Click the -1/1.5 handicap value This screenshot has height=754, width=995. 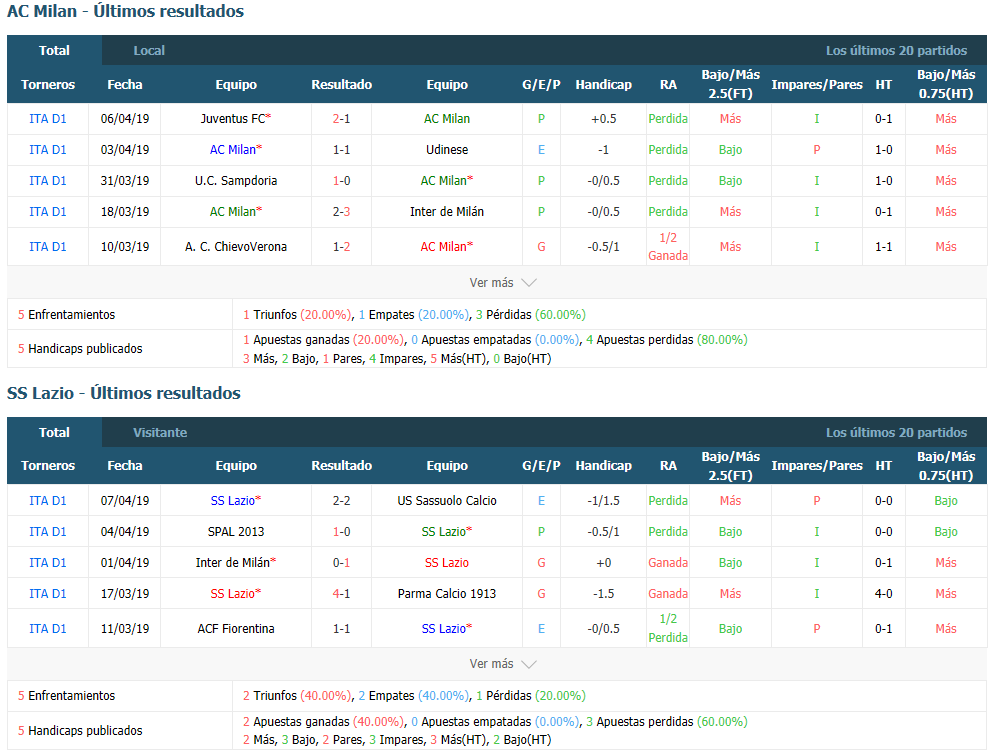click(603, 501)
